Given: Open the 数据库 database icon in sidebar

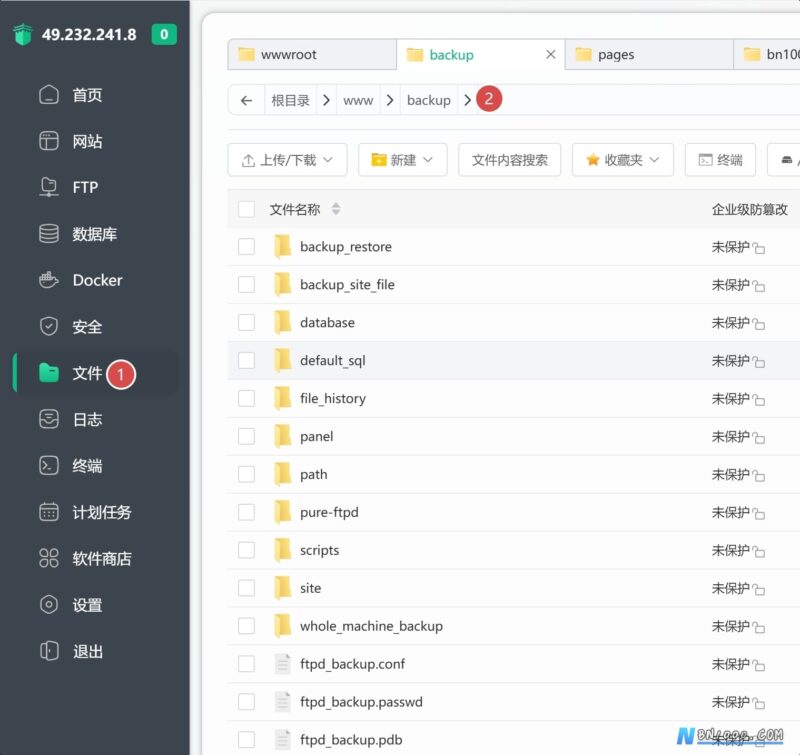Looking at the screenshot, I should [x=48, y=234].
